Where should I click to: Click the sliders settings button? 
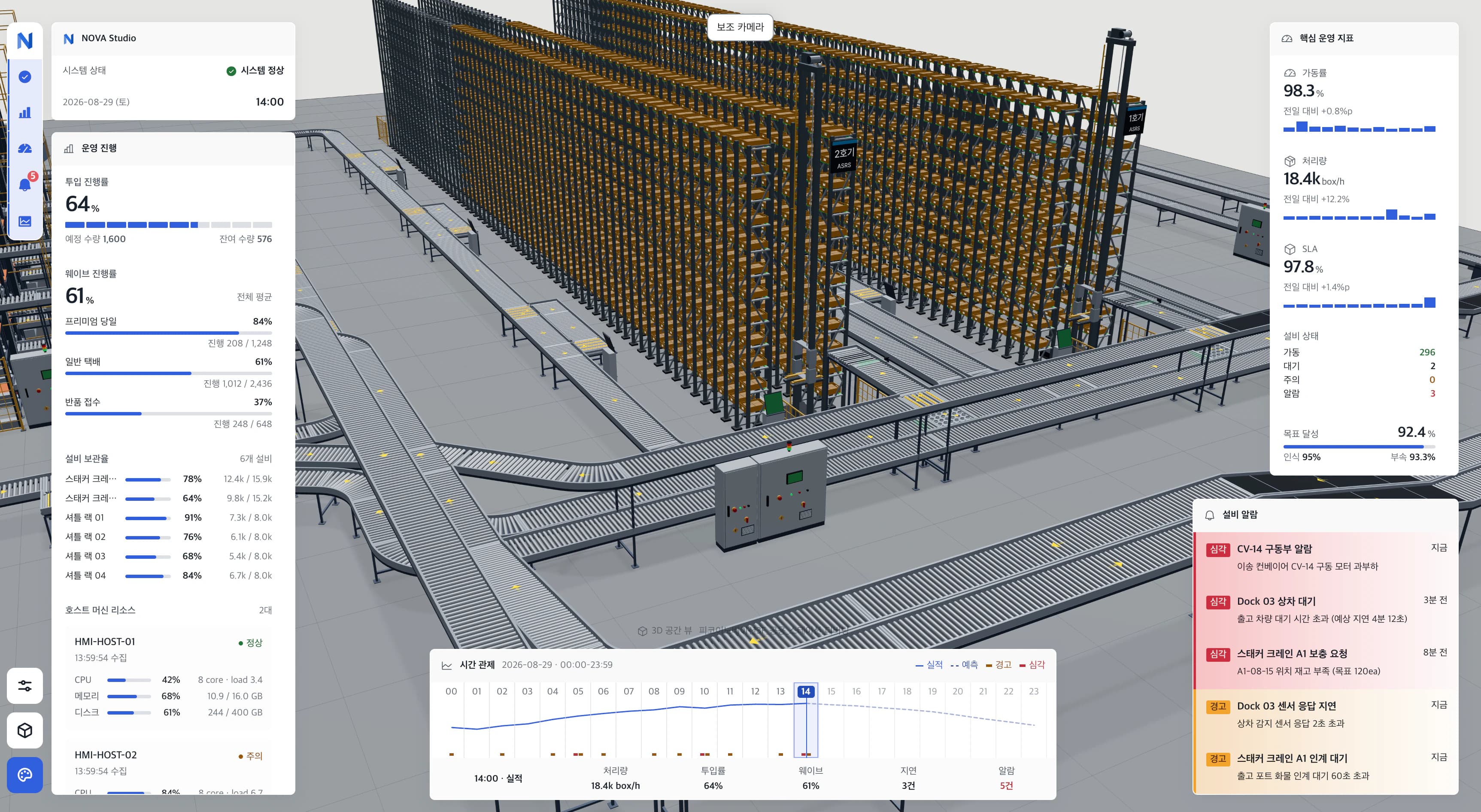click(25, 685)
